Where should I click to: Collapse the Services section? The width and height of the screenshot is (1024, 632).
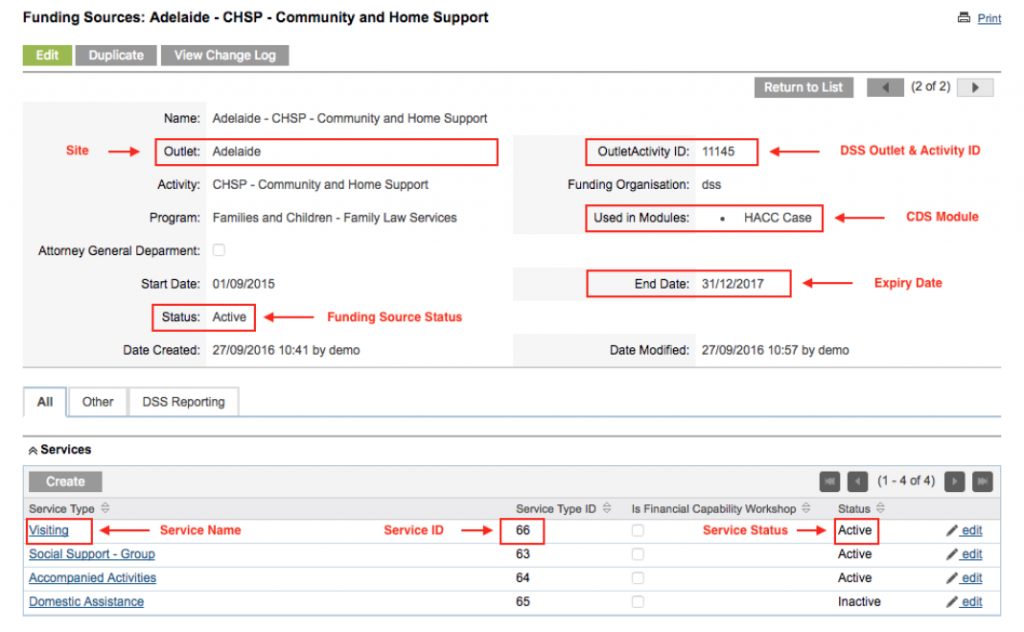(x=32, y=450)
